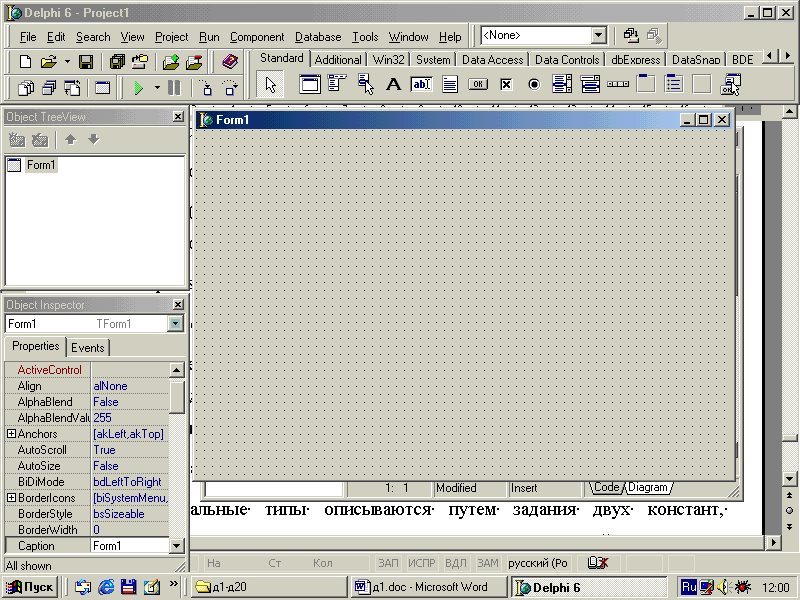Click the Align property value alNone
Screen dimensions: 800x600
pyautogui.click(x=130, y=386)
